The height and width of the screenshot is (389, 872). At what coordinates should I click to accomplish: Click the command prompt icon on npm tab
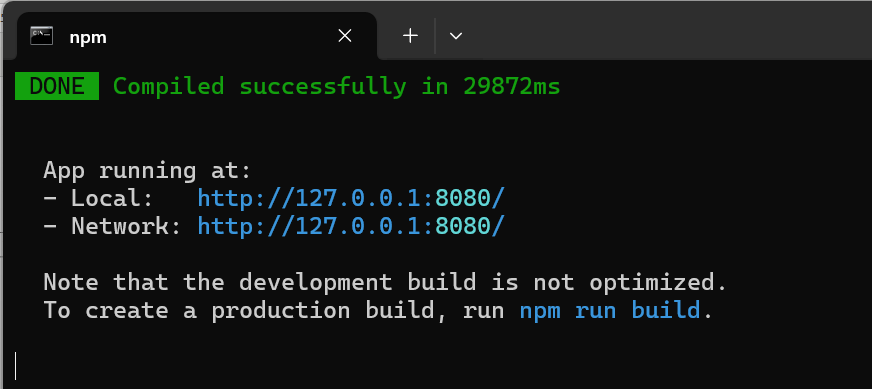pos(41,36)
